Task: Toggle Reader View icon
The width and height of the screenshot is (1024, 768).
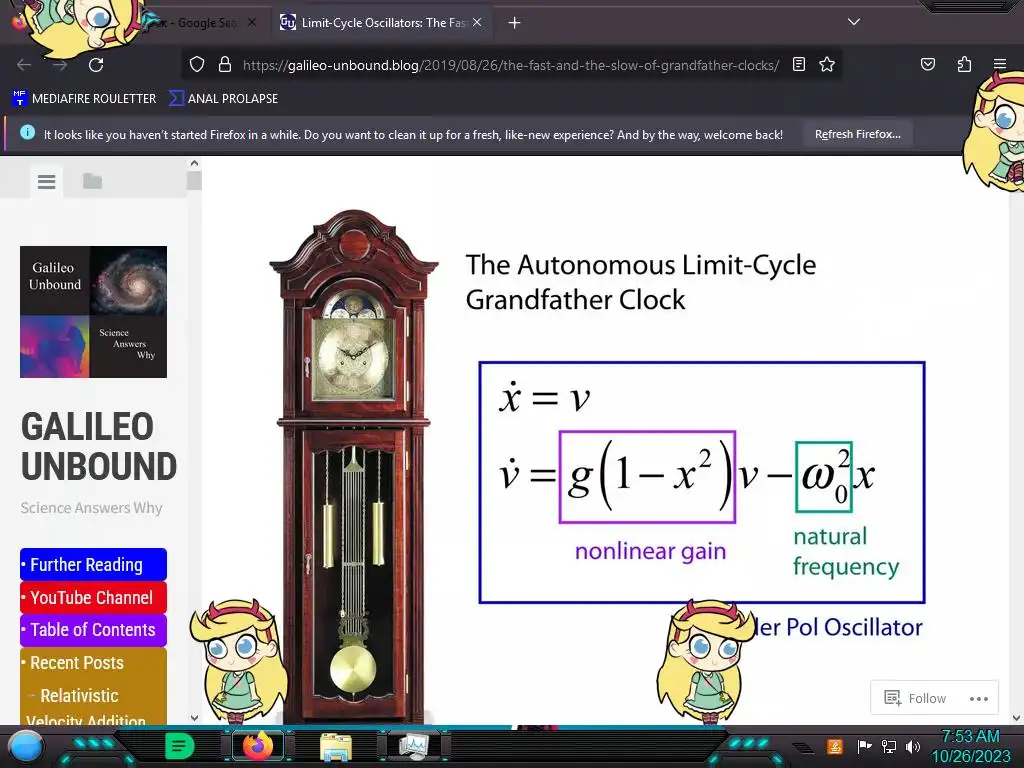Action: click(x=799, y=64)
